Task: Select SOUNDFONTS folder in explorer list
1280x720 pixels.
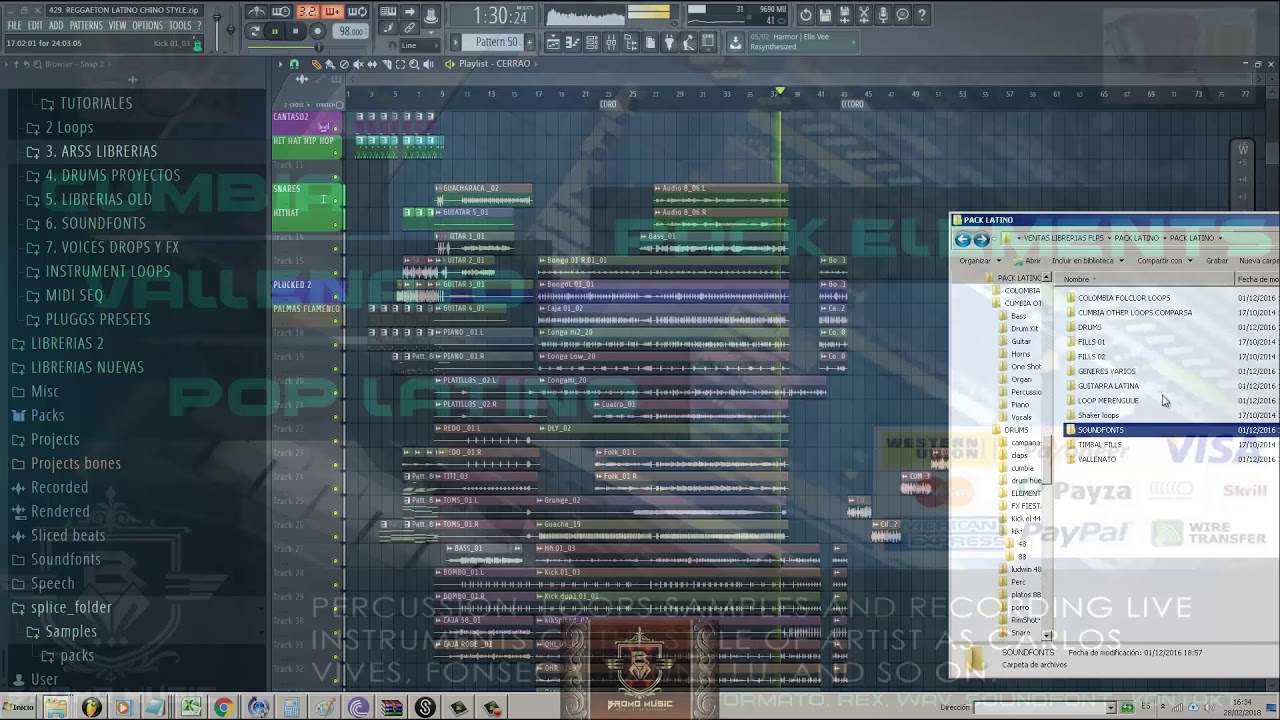Action: click(x=1170, y=430)
